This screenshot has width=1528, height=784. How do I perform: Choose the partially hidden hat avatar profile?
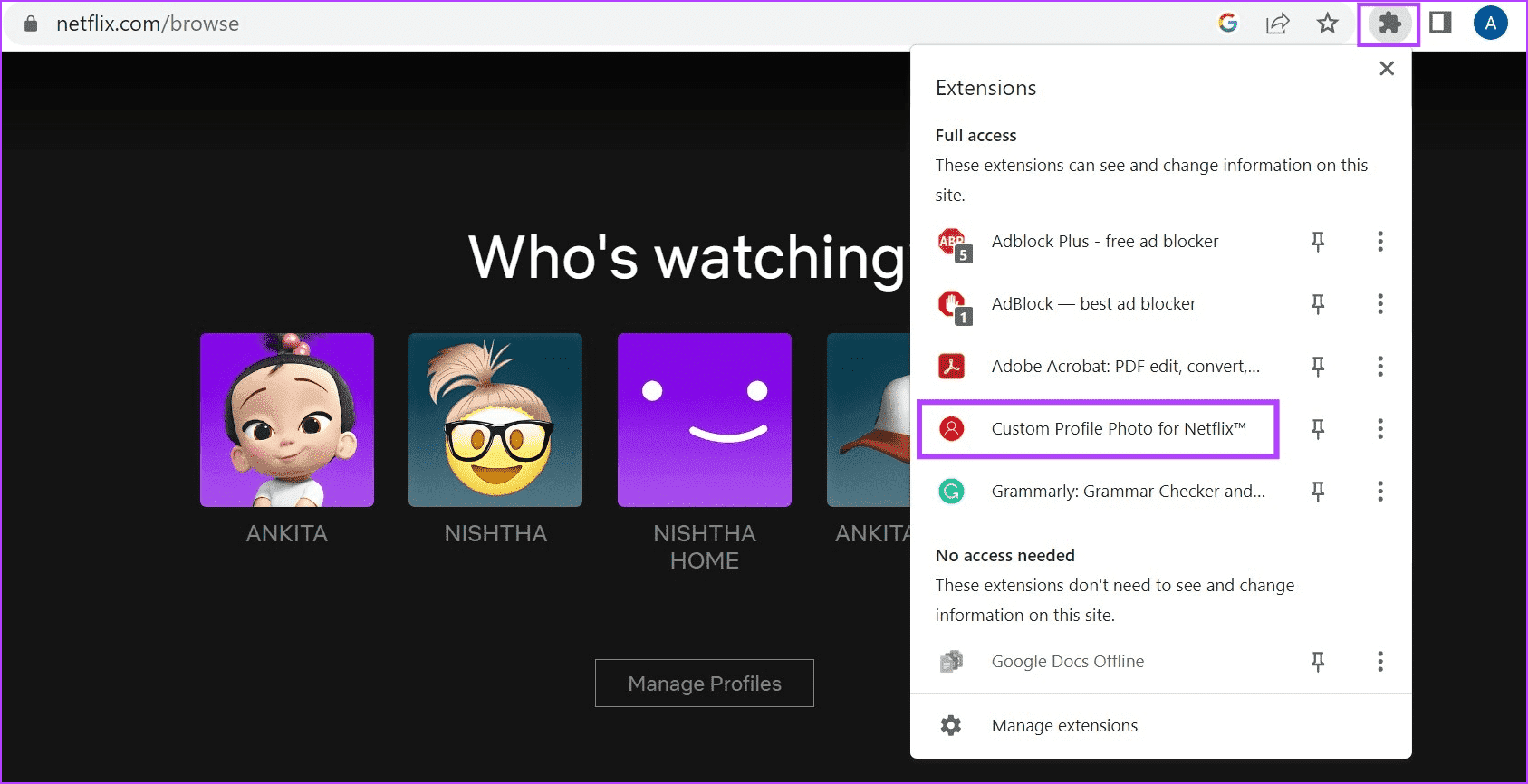click(x=869, y=420)
